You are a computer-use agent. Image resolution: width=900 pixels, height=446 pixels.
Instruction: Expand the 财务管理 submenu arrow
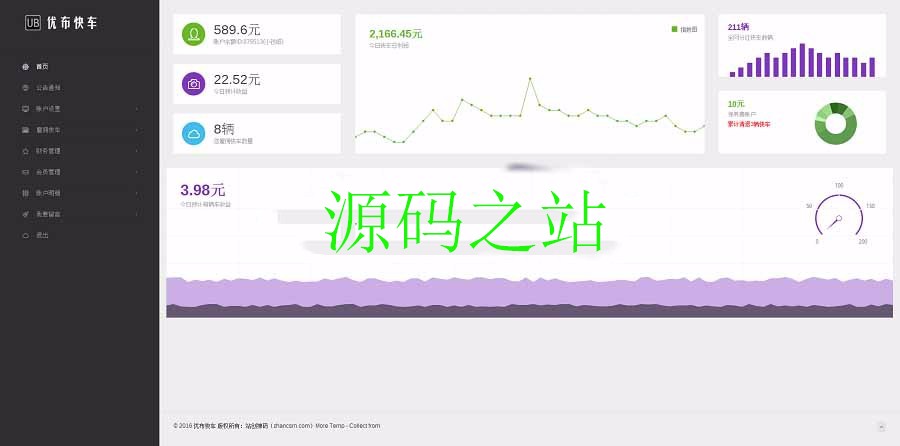pyautogui.click(x=137, y=151)
